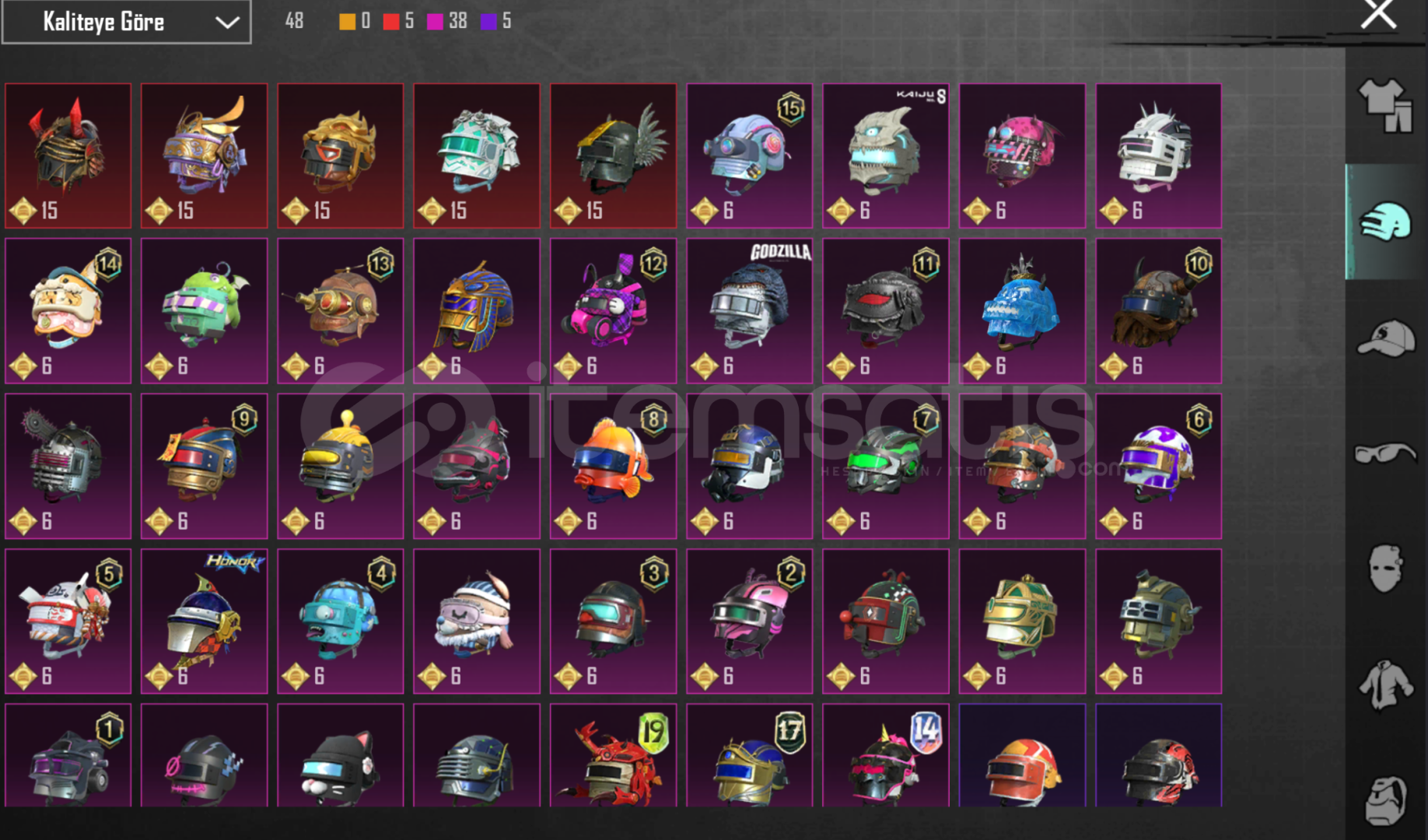The width and height of the screenshot is (1428, 840).
Task: Choose the helmet with badge 19
Action: (x=613, y=755)
